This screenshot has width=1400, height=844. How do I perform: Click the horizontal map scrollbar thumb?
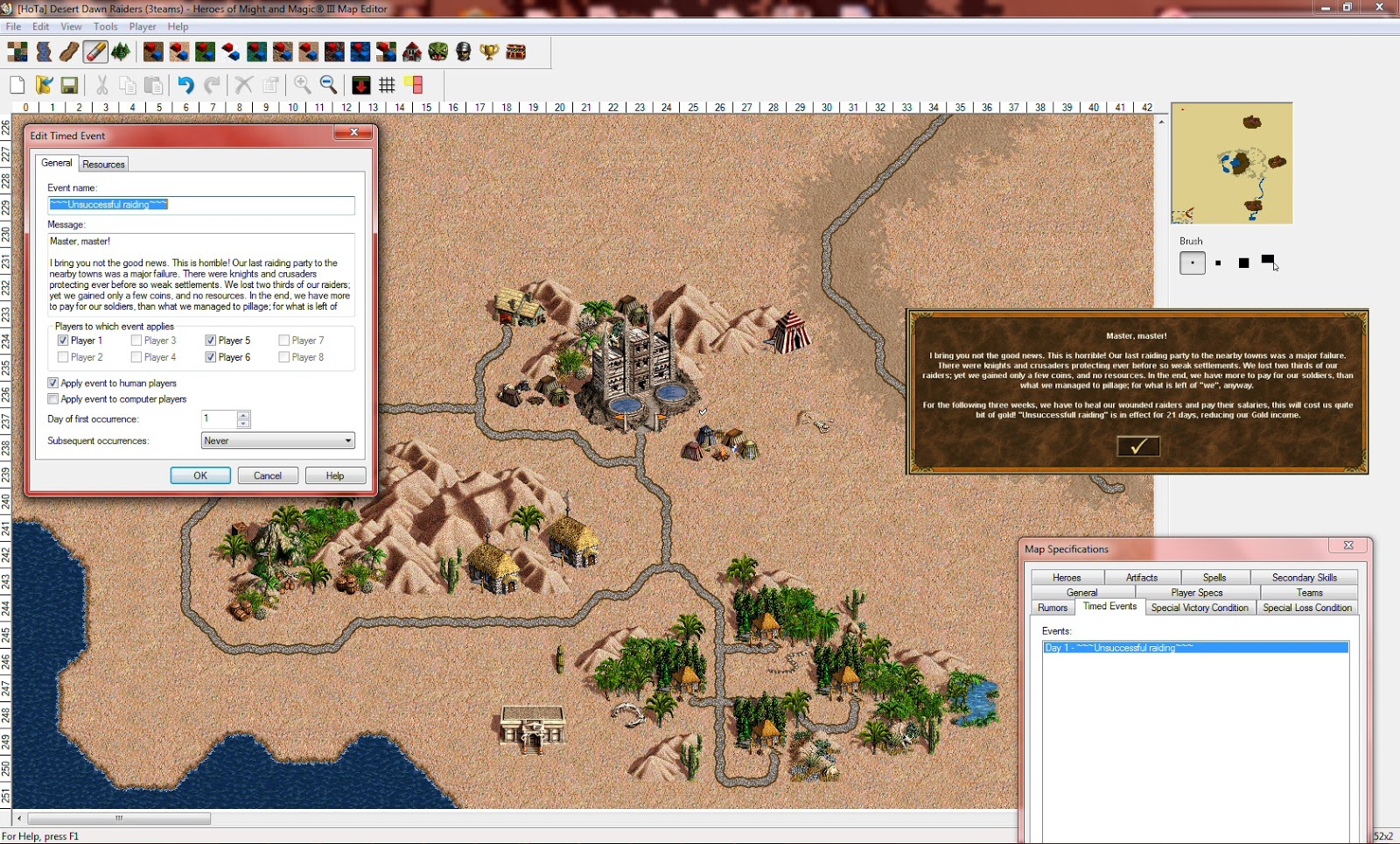(119, 819)
